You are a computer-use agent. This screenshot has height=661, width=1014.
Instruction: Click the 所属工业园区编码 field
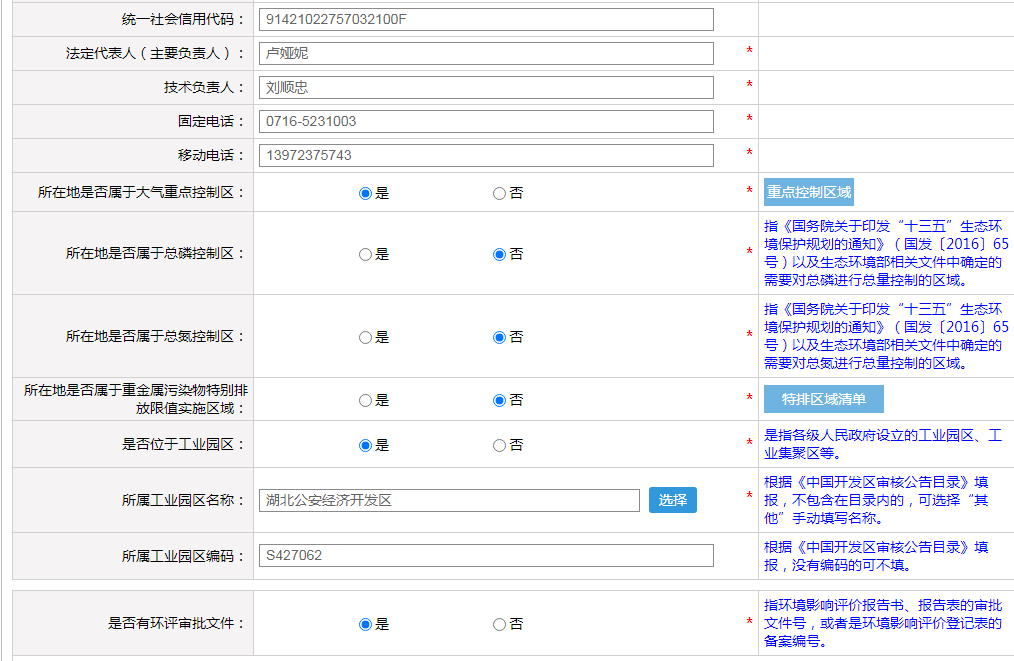tap(485, 556)
